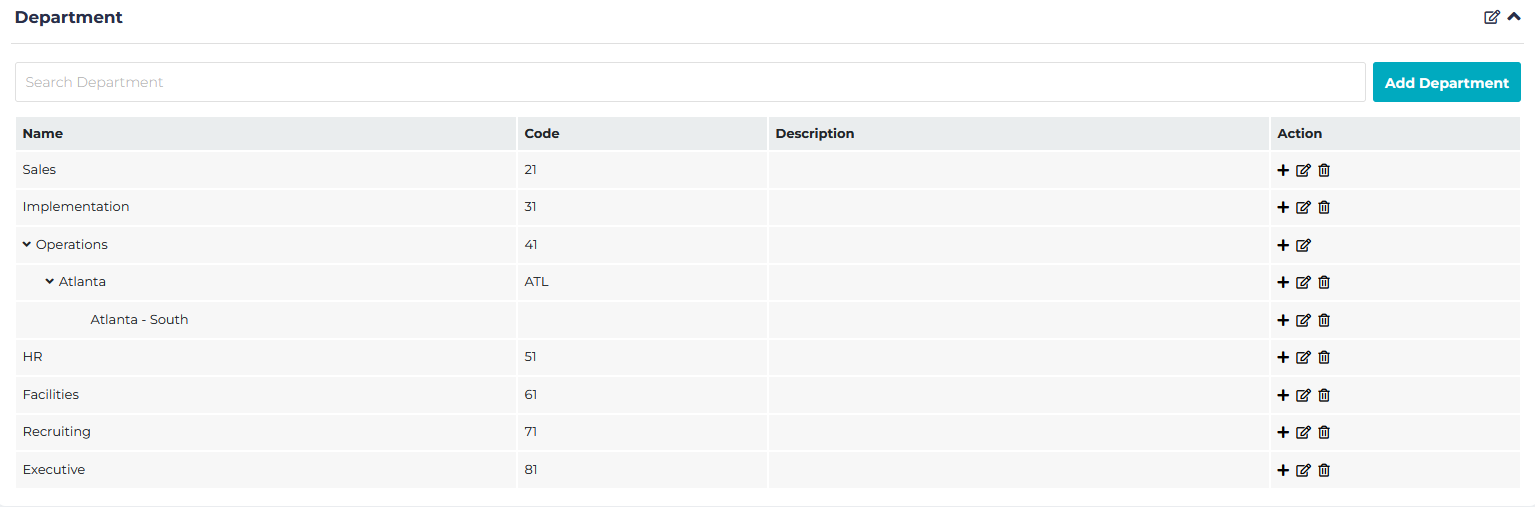Collapse the Operations tree node

tap(27, 244)
